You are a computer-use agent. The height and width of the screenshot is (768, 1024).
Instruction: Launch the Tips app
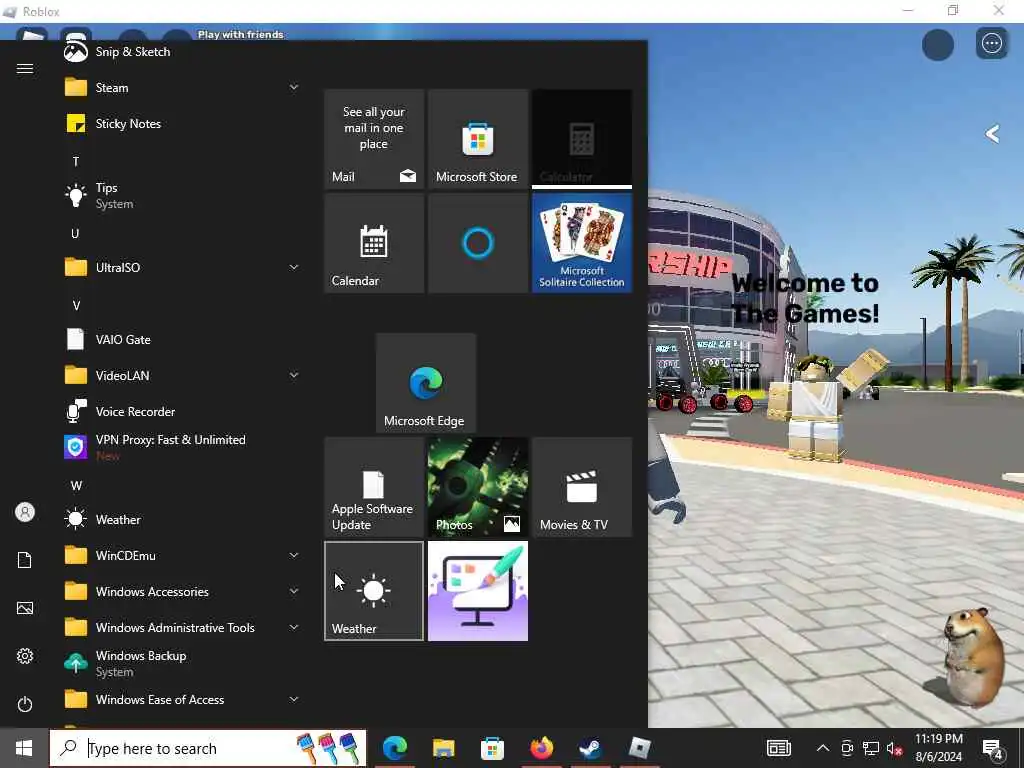point(181,195)
